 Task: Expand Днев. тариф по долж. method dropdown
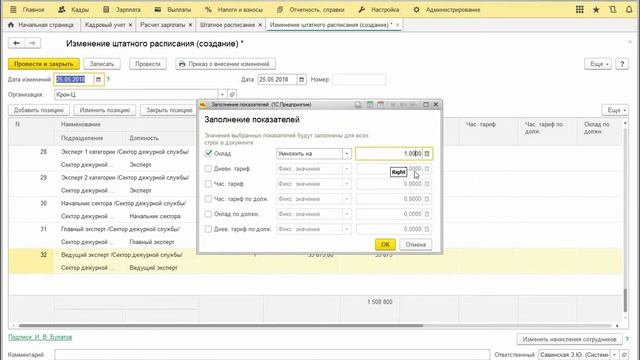point(347,229)
